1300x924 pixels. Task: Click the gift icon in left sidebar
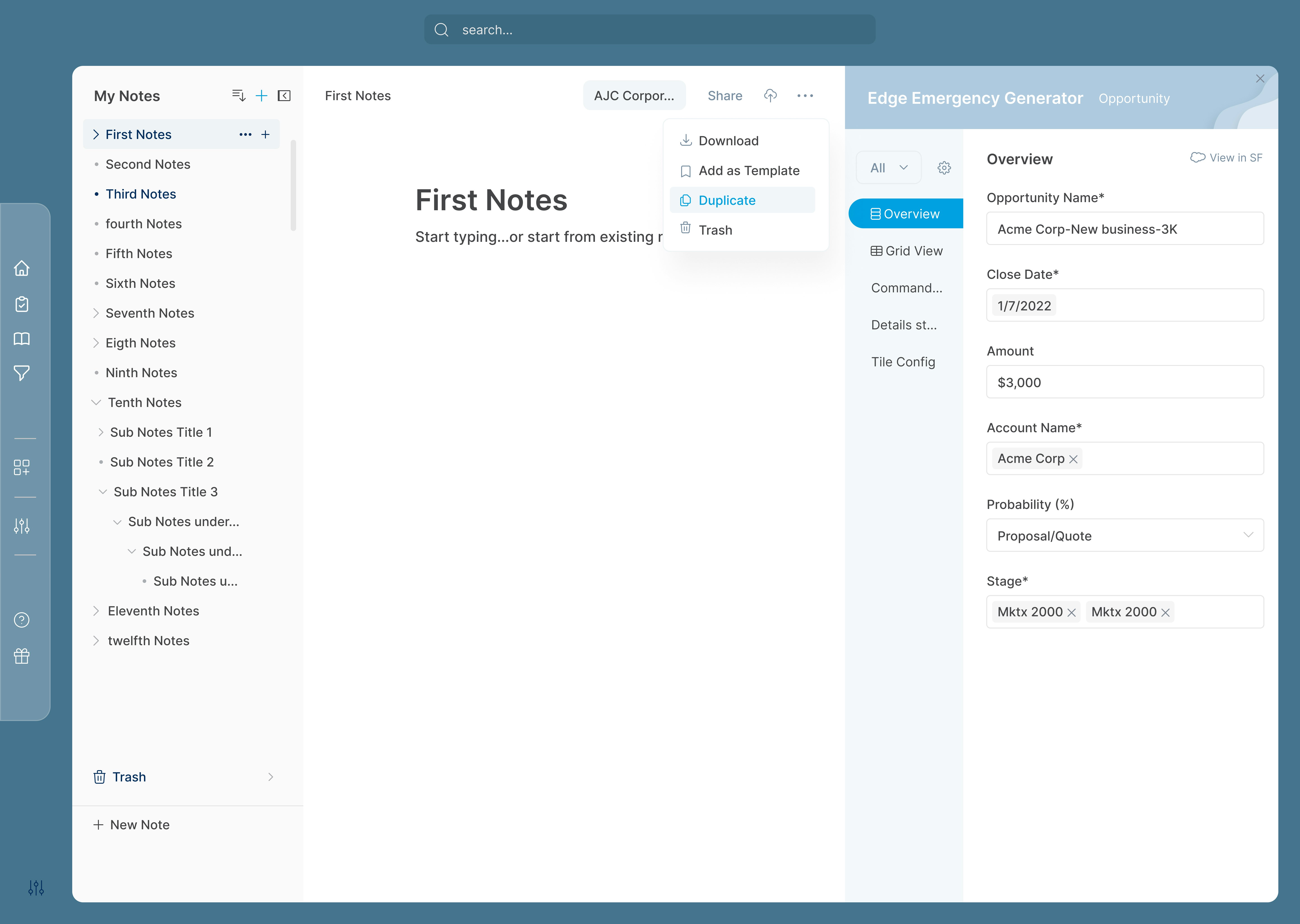(22, 656)
